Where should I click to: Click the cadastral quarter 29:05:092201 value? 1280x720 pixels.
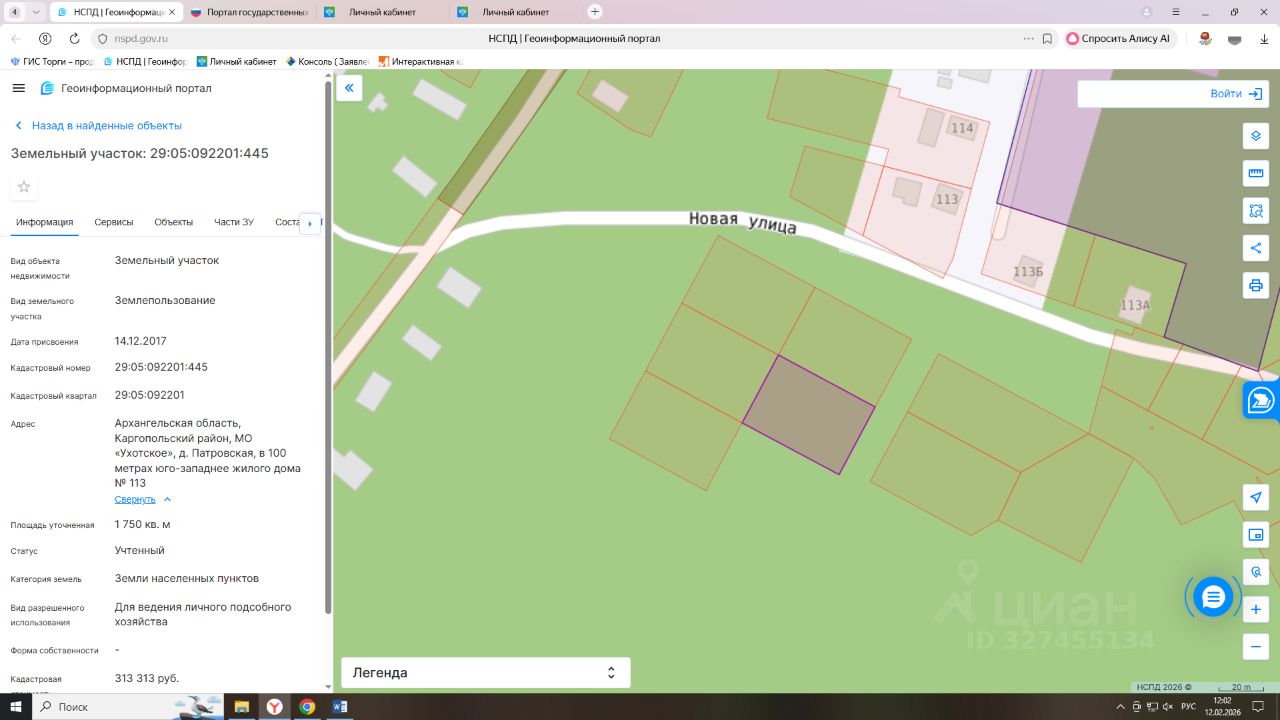click(150, 395)
